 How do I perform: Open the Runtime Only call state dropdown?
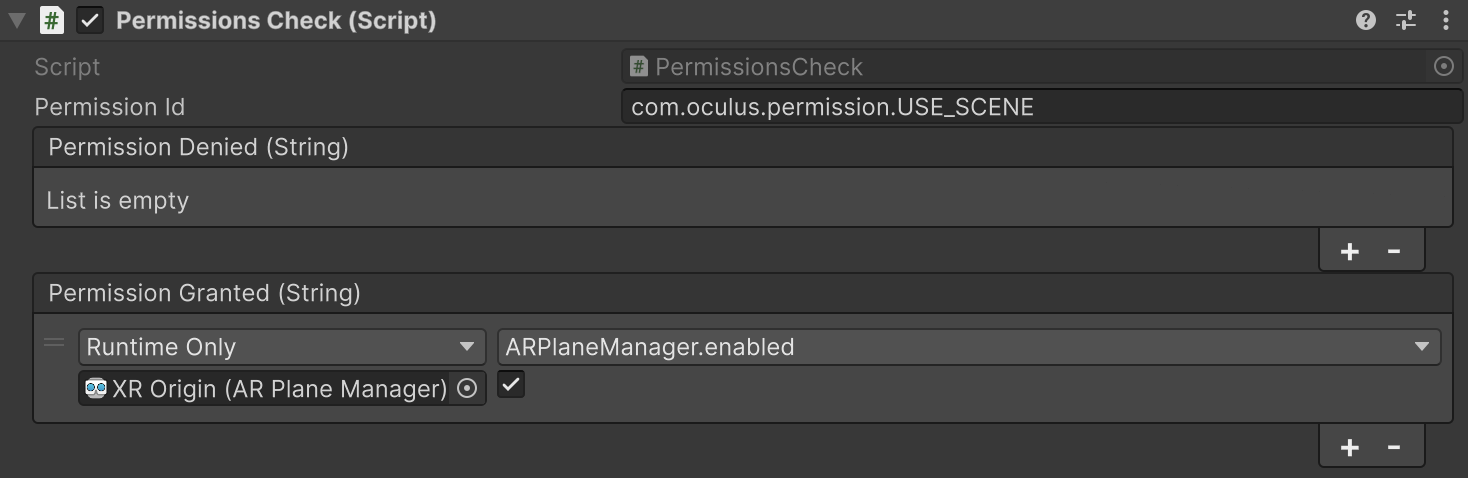pyautogui.click(x=281, y=347)
